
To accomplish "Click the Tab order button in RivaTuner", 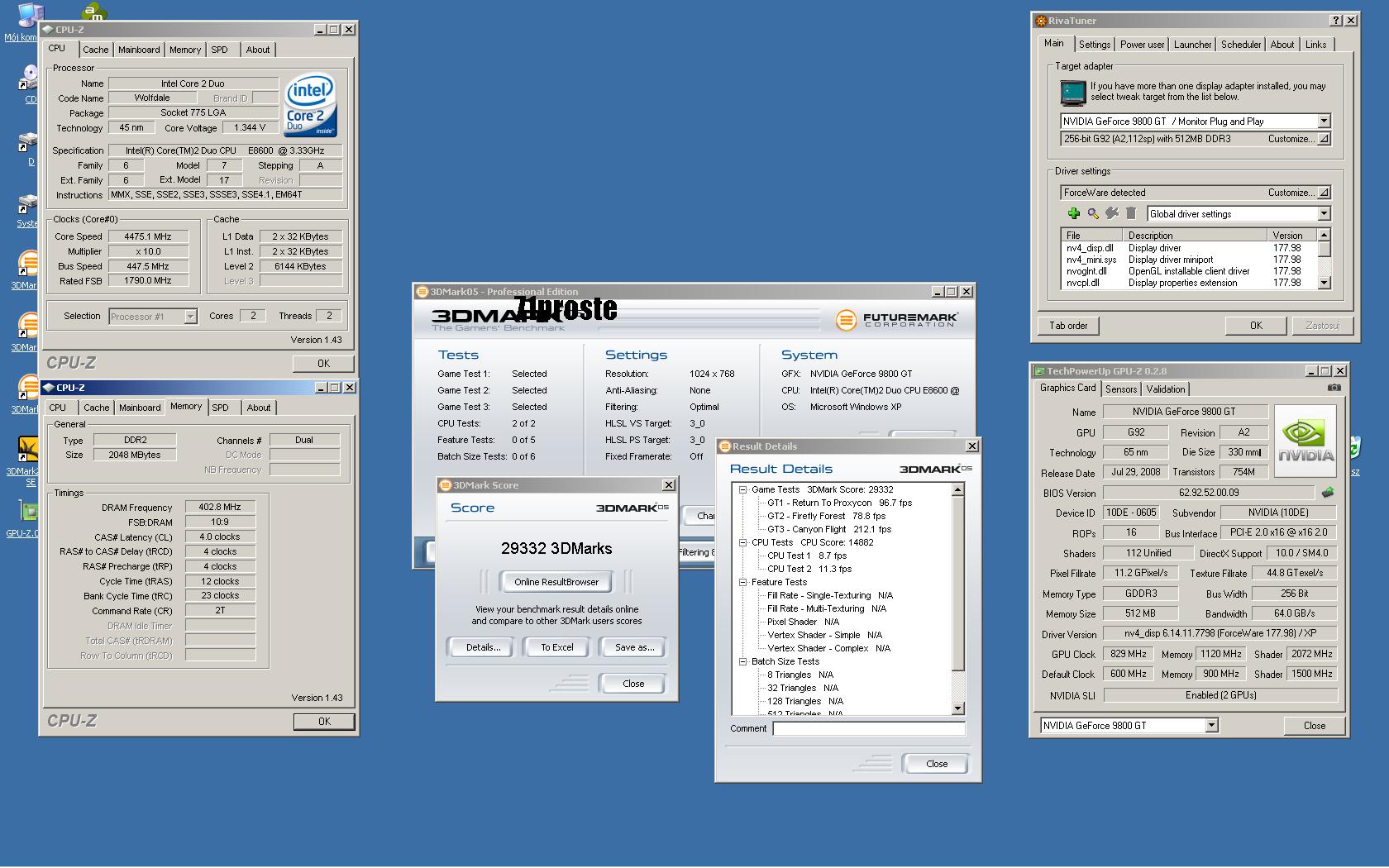I will click(x=1068, y=326).
